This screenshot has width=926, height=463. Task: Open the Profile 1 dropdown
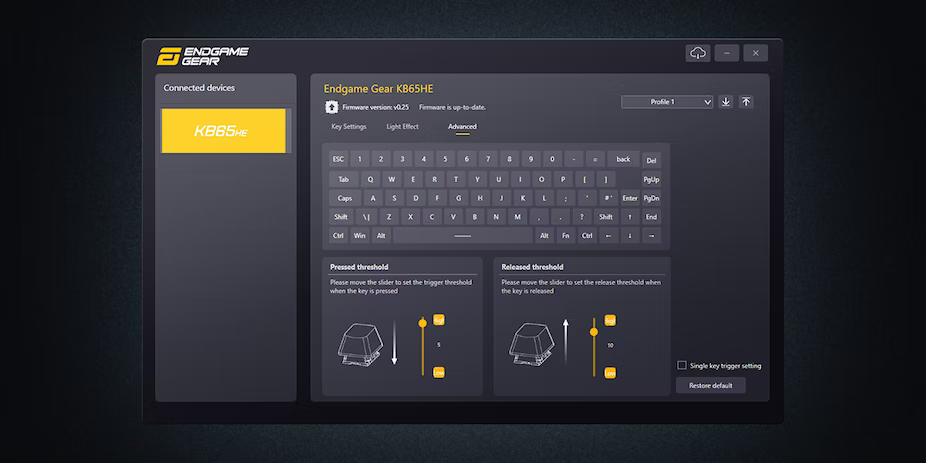pos(667,102)
